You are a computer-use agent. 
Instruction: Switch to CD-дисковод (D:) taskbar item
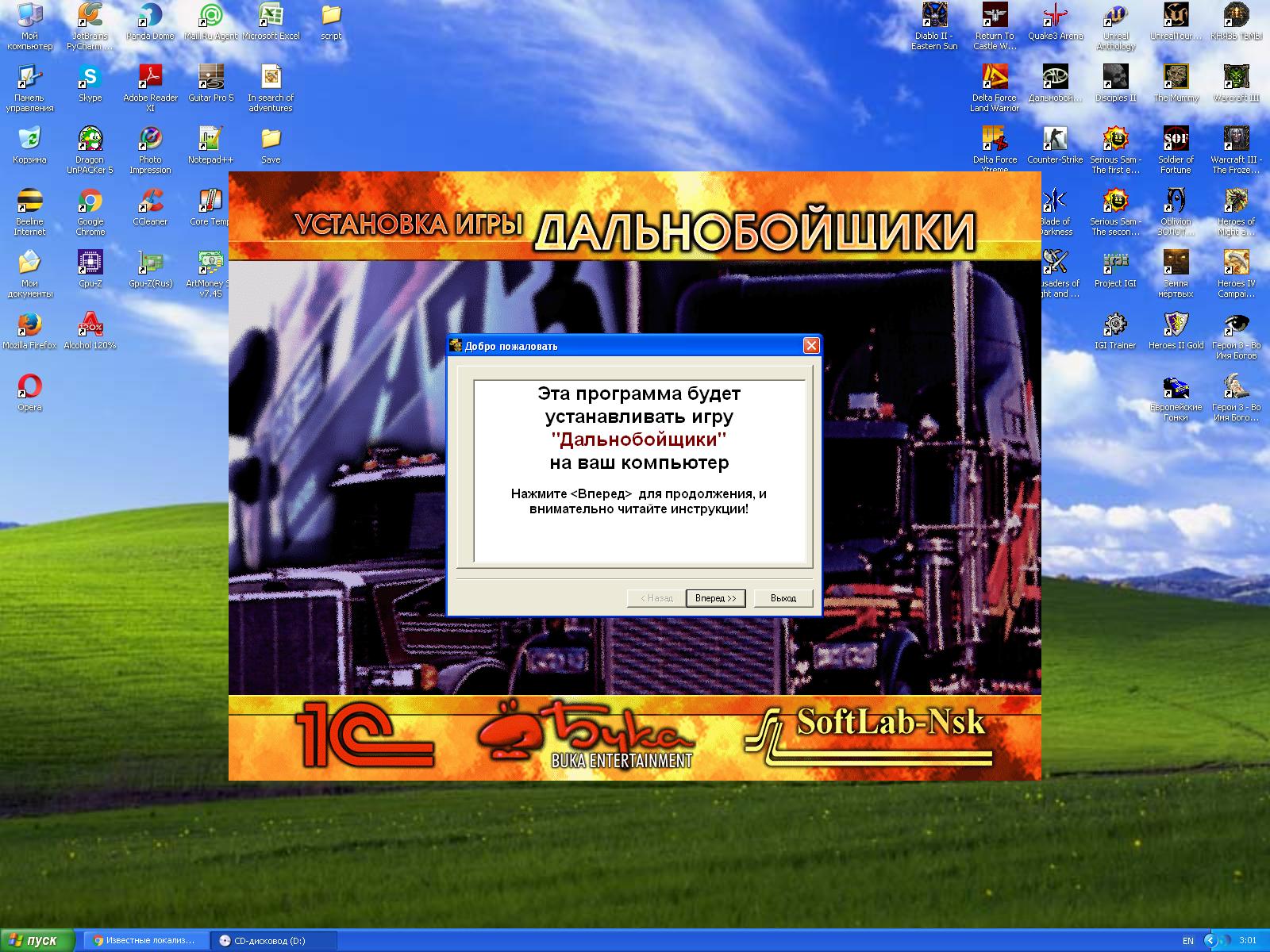274,941
